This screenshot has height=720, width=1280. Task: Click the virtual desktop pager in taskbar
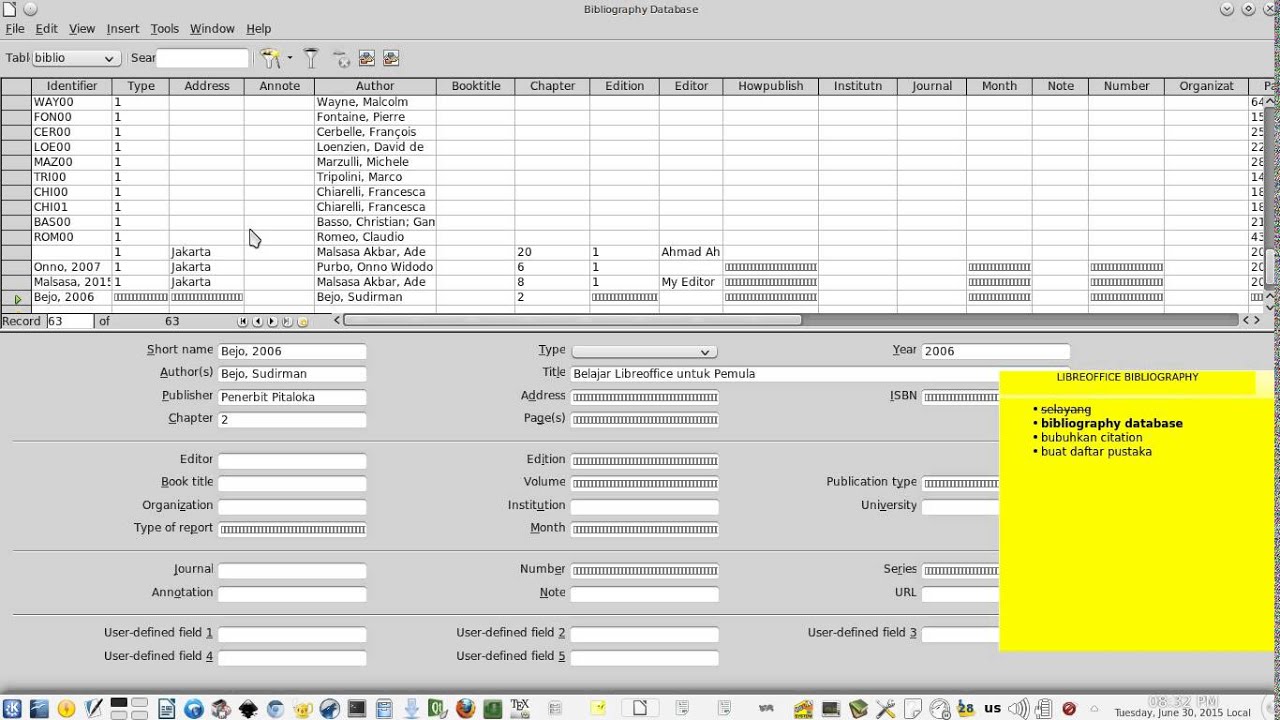129,709
